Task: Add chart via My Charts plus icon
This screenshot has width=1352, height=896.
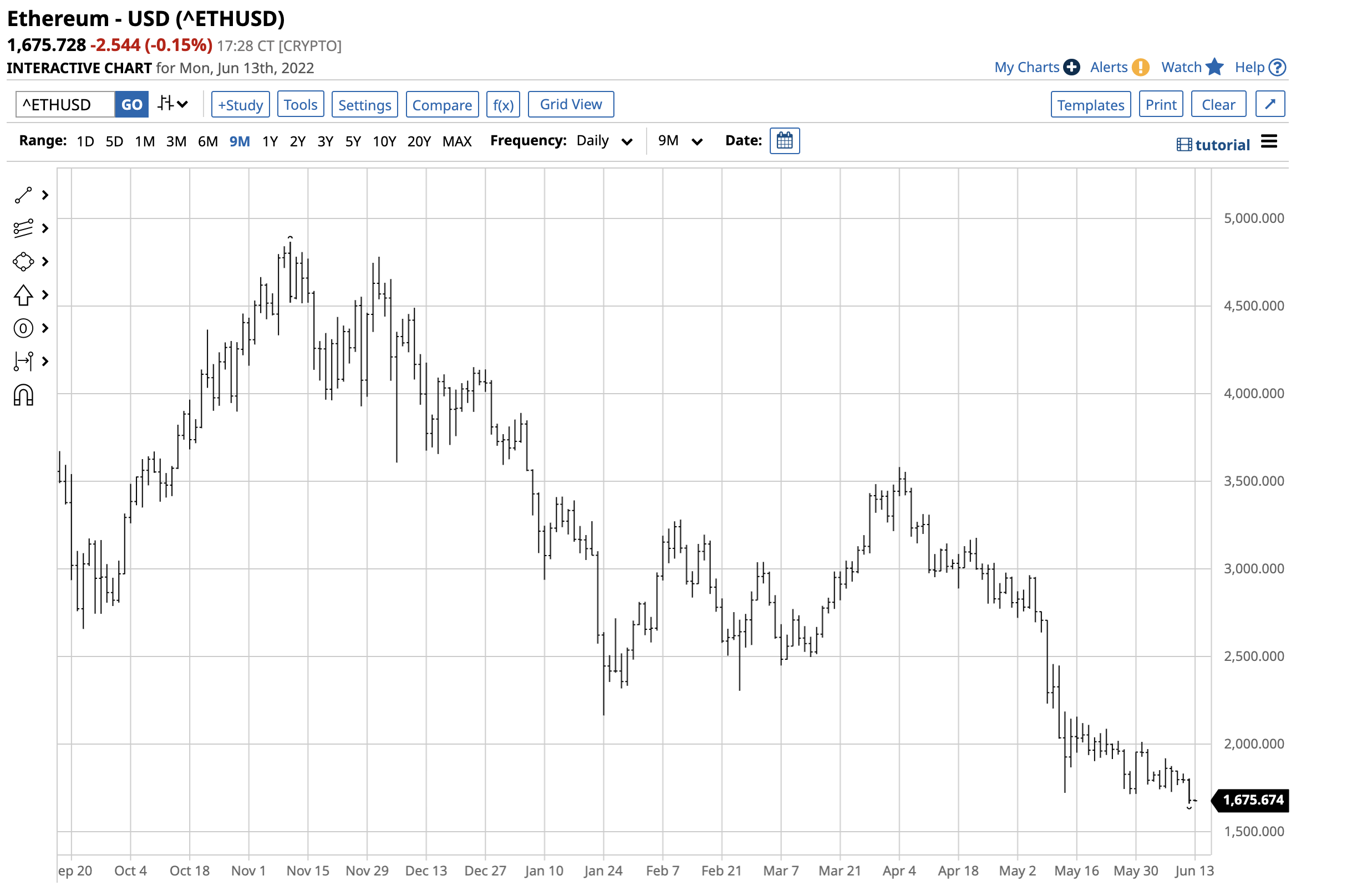Action: tap(1071, 68)
